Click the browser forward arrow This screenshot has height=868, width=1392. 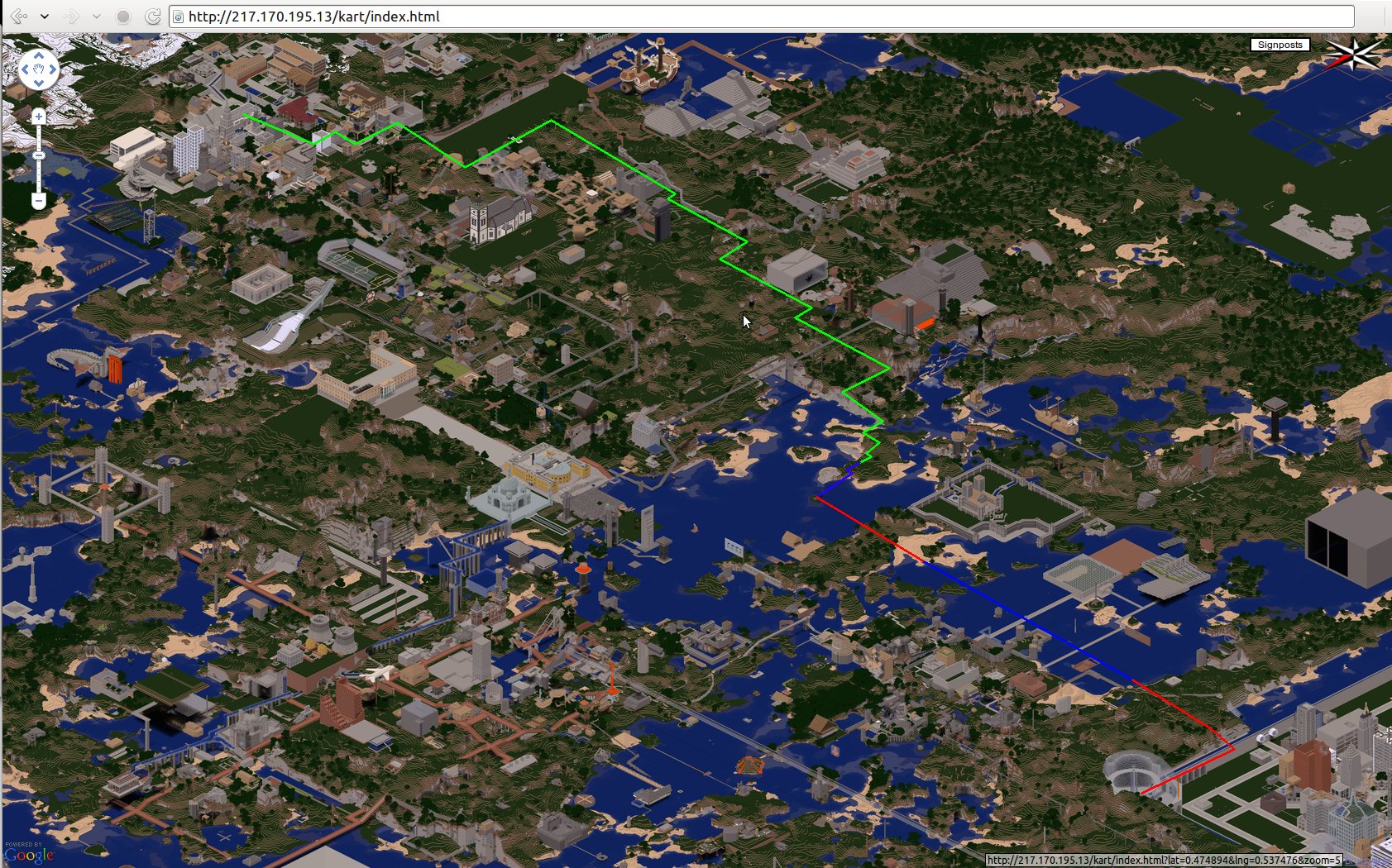[71, 16]
